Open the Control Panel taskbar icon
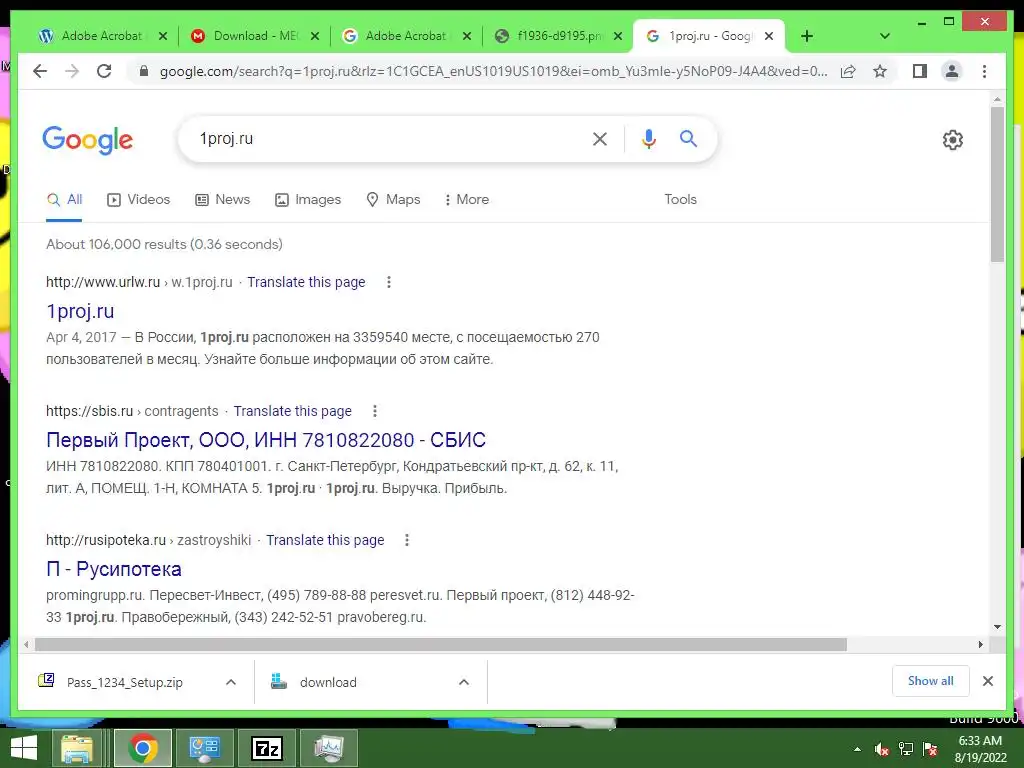This screenshot has height=768, width=1024. [x=204, y=748]
